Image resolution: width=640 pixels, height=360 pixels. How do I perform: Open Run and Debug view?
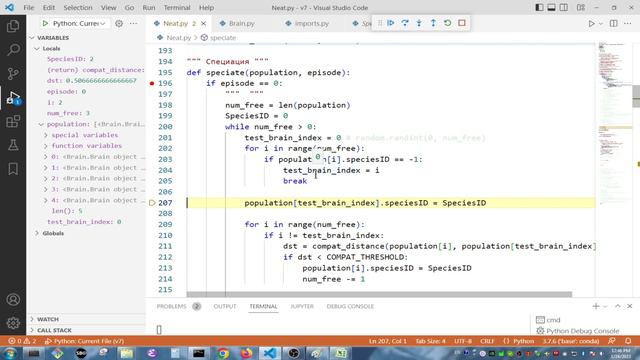(13, 98)
